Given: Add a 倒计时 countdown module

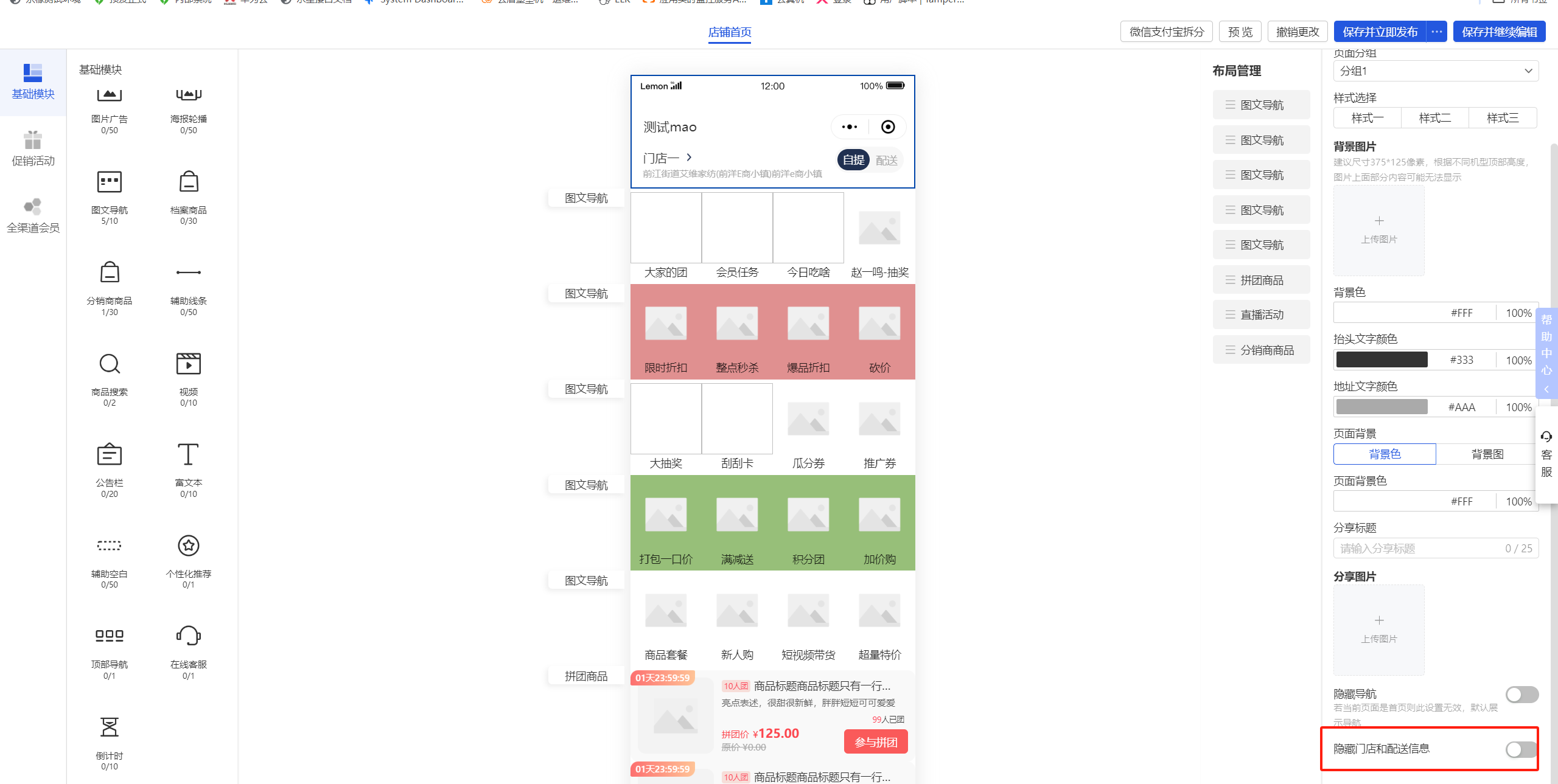Looking at the screenshot, I should 110,742.
